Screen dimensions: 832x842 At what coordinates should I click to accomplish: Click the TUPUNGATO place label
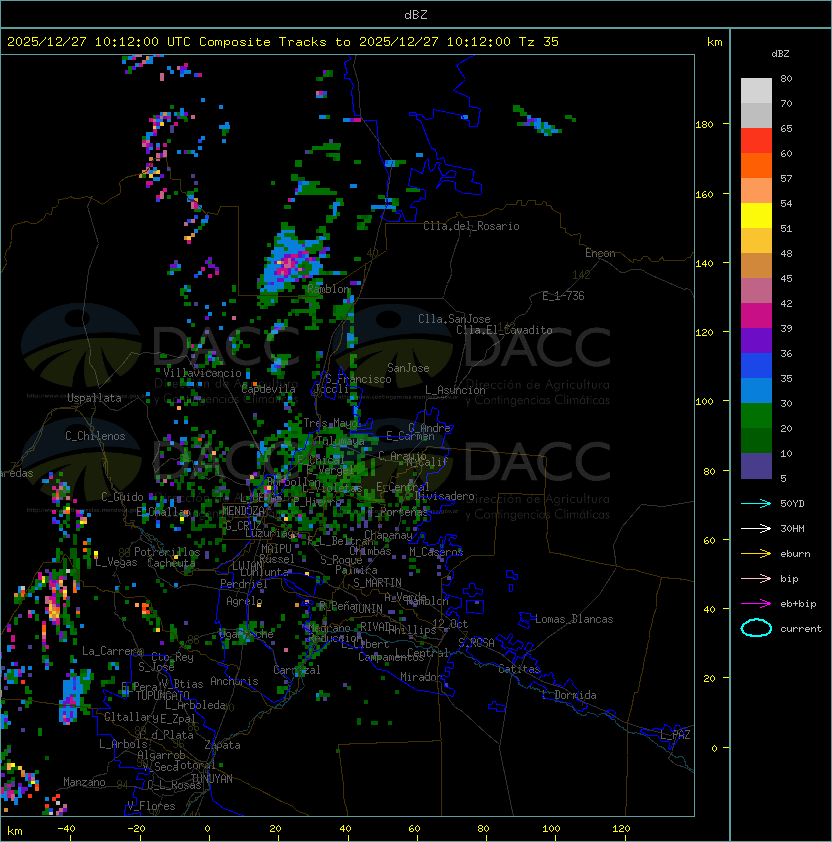coord(162,695)
